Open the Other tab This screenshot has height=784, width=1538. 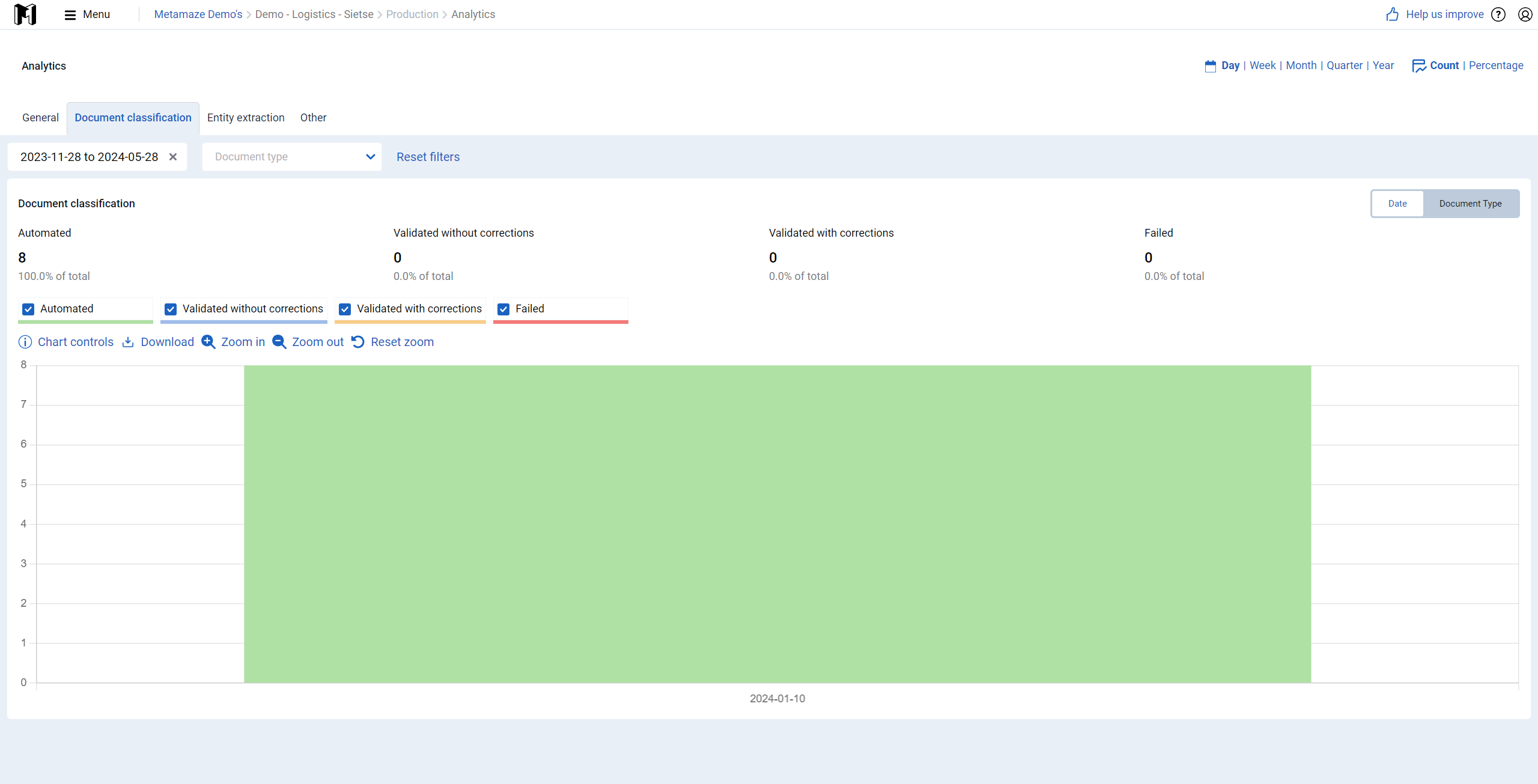(x=313, y=118)
